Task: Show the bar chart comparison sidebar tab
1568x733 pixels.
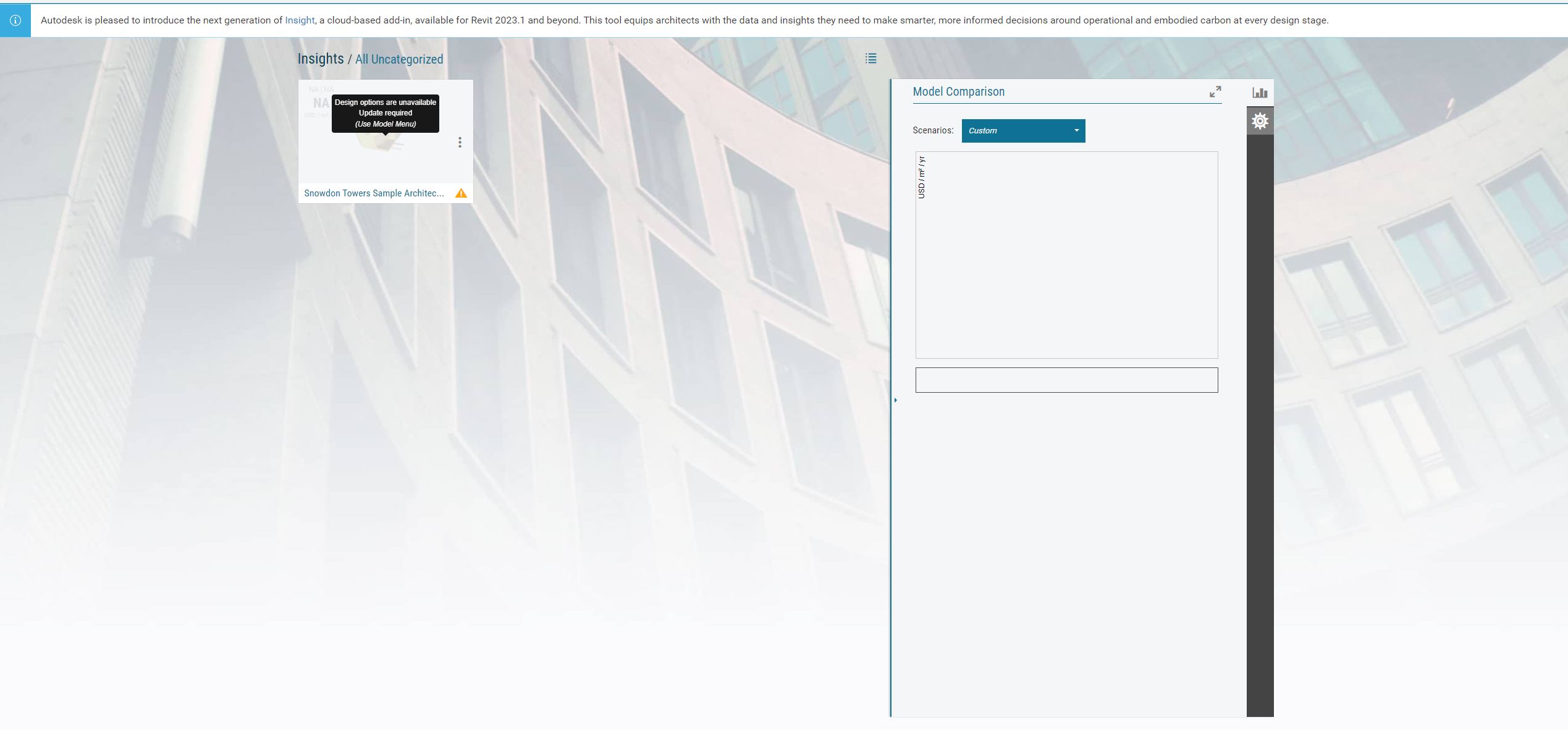Action: [x=1260, y=93]
